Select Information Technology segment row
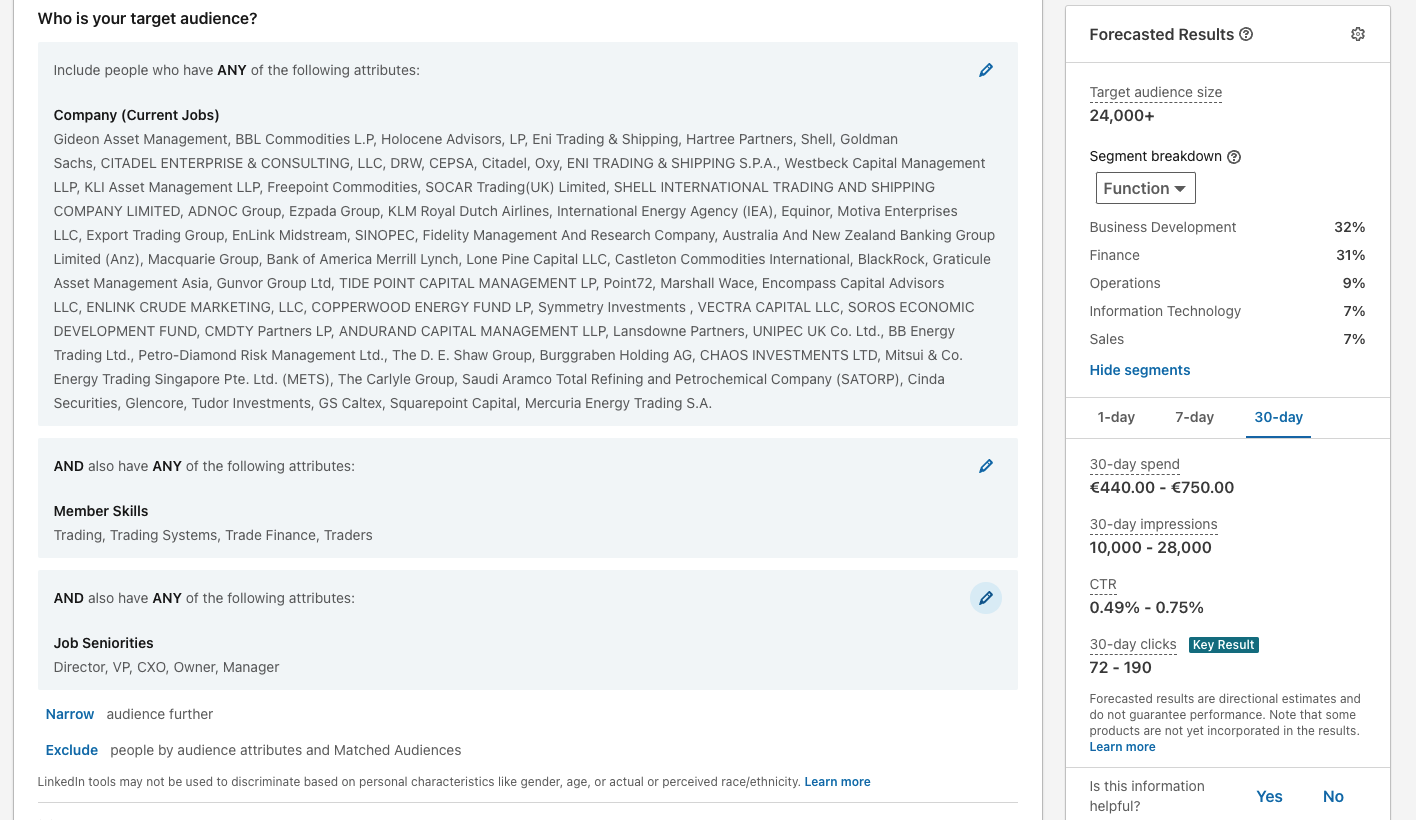The width and height of the screenshot is (1416, 820). point(1227,311)
